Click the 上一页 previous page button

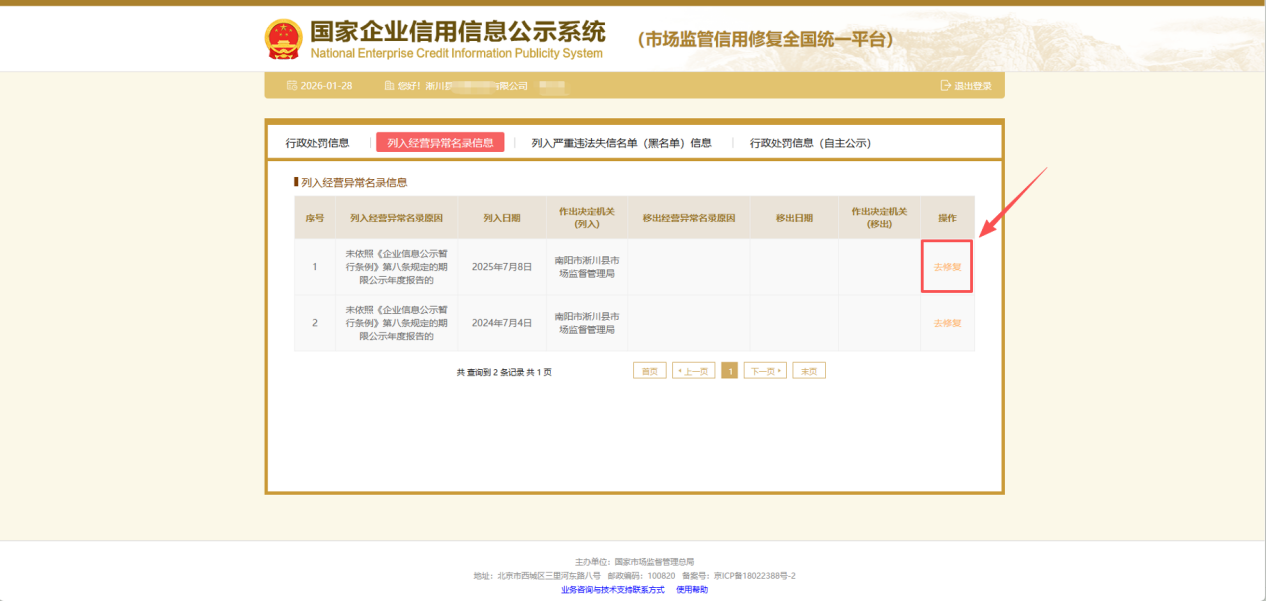693,371
